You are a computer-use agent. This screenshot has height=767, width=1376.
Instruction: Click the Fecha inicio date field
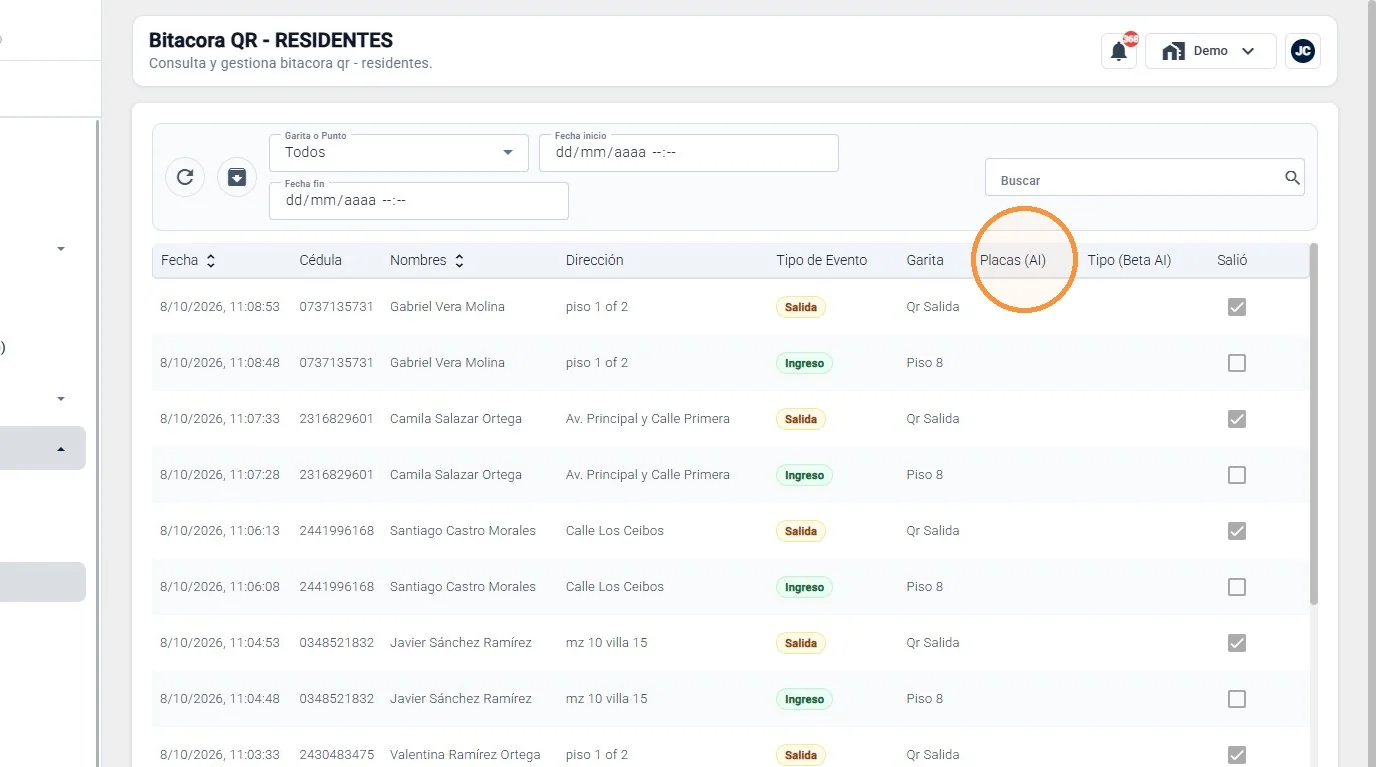[x=689, y=152]
